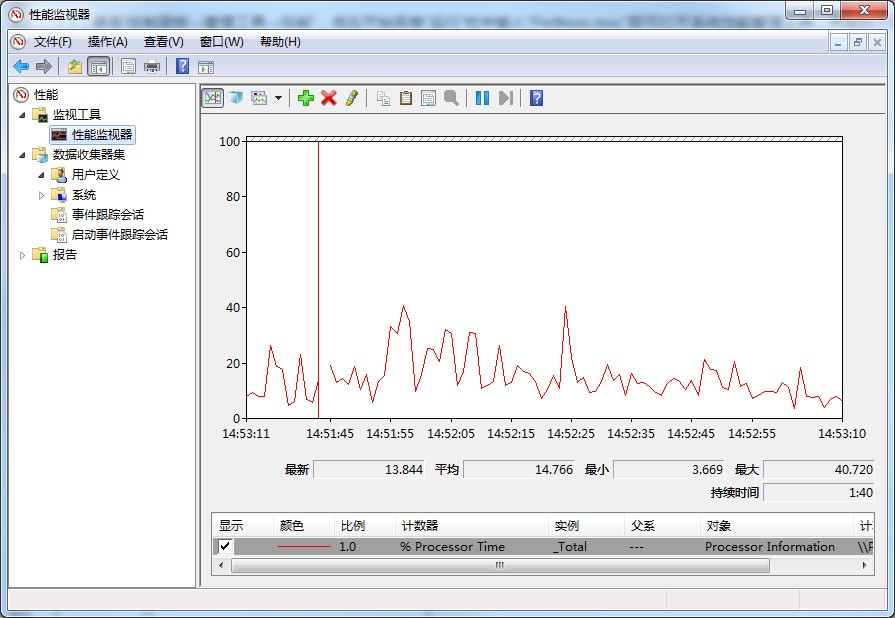This screenshot has height=618, width=895.
Task: Click the 平均 value field 14.766
Action: click(x=519, y=469)
